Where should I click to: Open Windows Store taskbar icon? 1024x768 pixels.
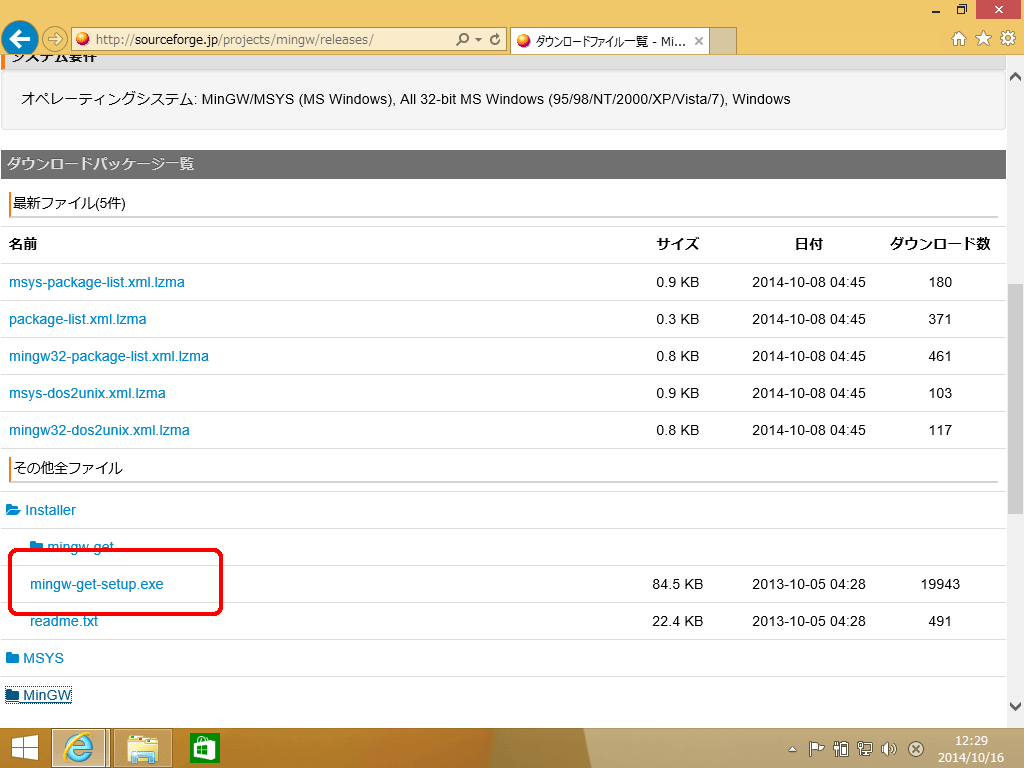click(x=204, y=748)
